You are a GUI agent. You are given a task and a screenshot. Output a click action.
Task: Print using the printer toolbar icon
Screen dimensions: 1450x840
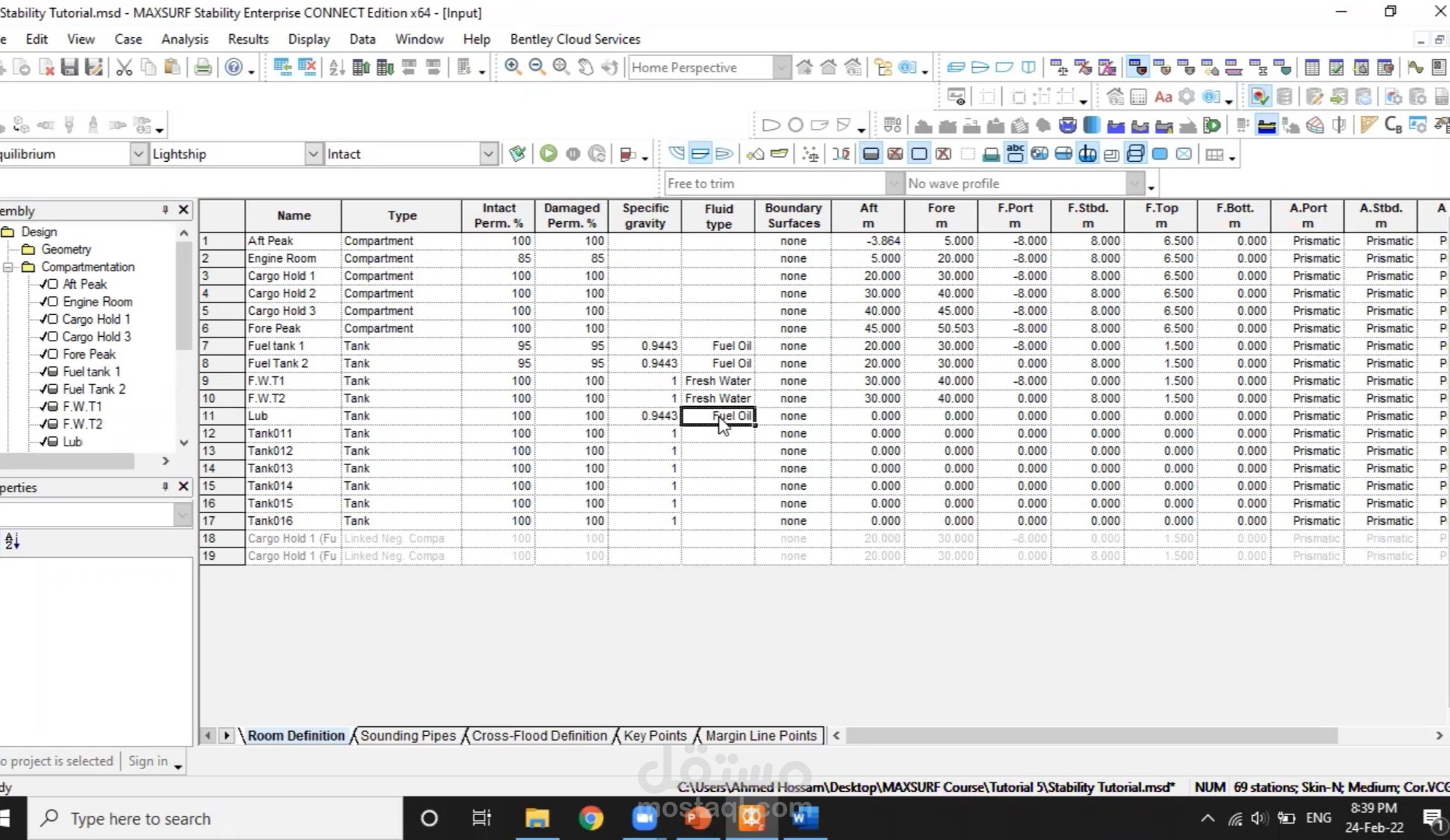pyautogui.click(x=203, y=68)
